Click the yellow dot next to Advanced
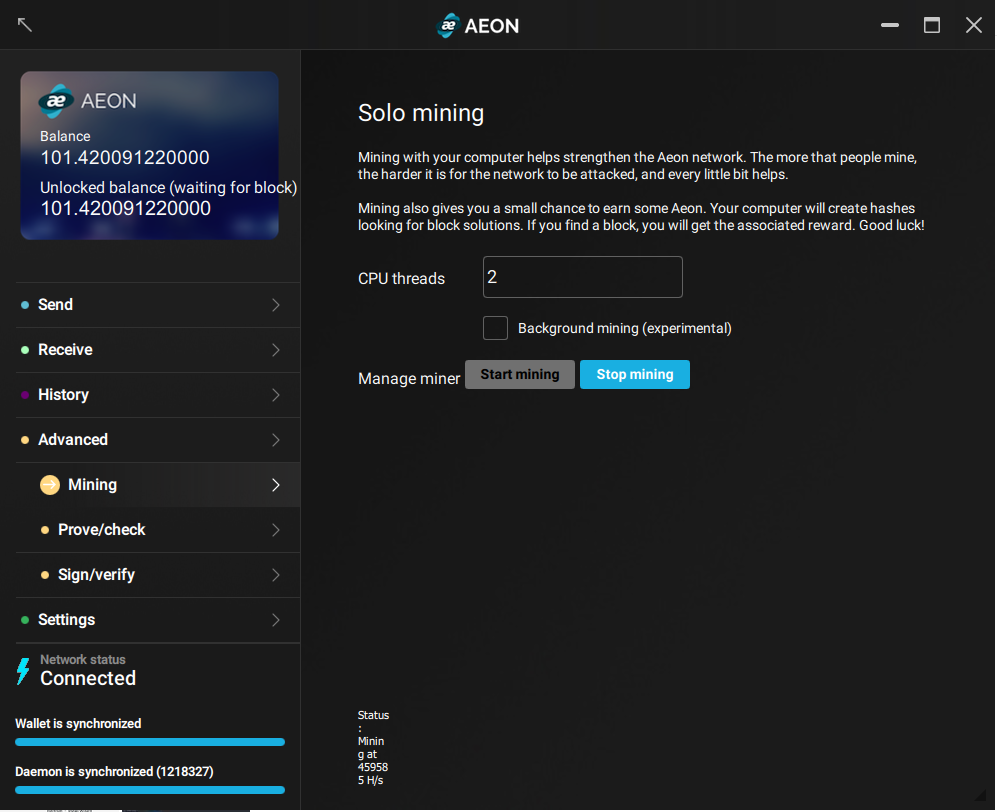 point(25,440)
